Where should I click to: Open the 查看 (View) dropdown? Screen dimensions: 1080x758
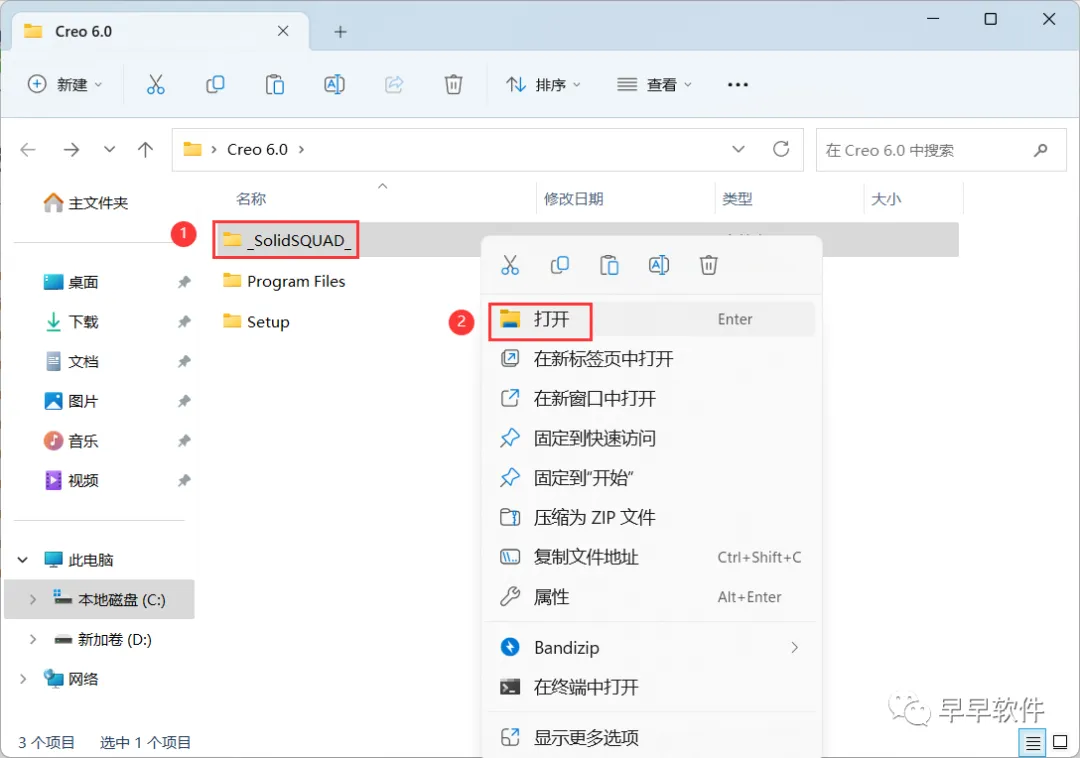(x=654, y=85)
